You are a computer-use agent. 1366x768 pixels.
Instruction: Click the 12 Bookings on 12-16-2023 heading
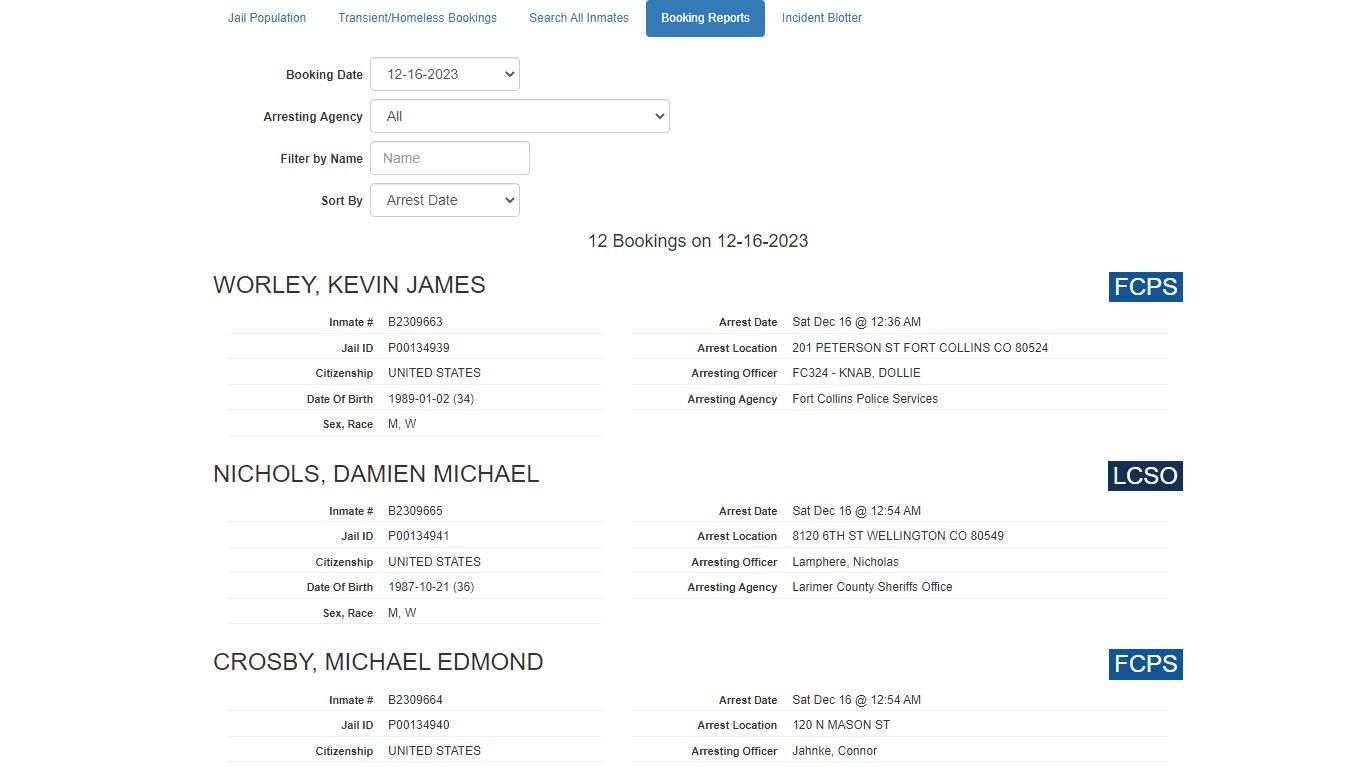point(698,241)
